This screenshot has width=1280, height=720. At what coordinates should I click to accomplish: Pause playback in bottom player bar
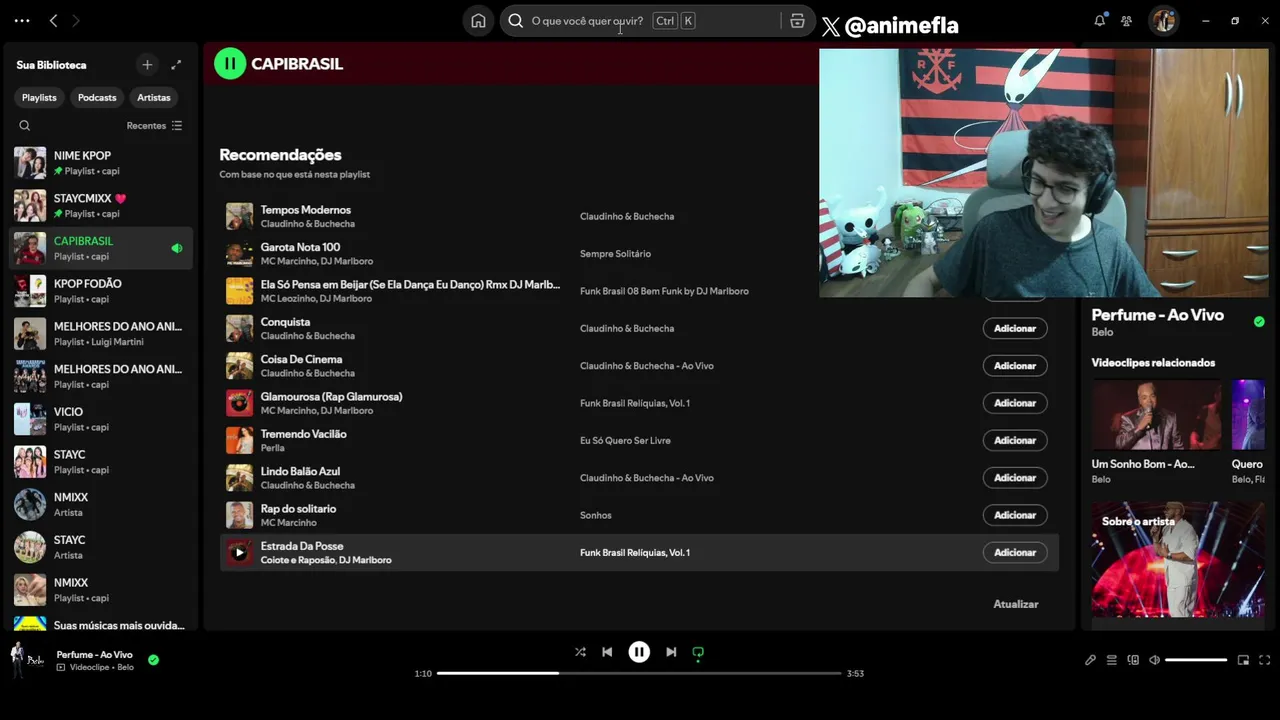(x=639, y=652)
